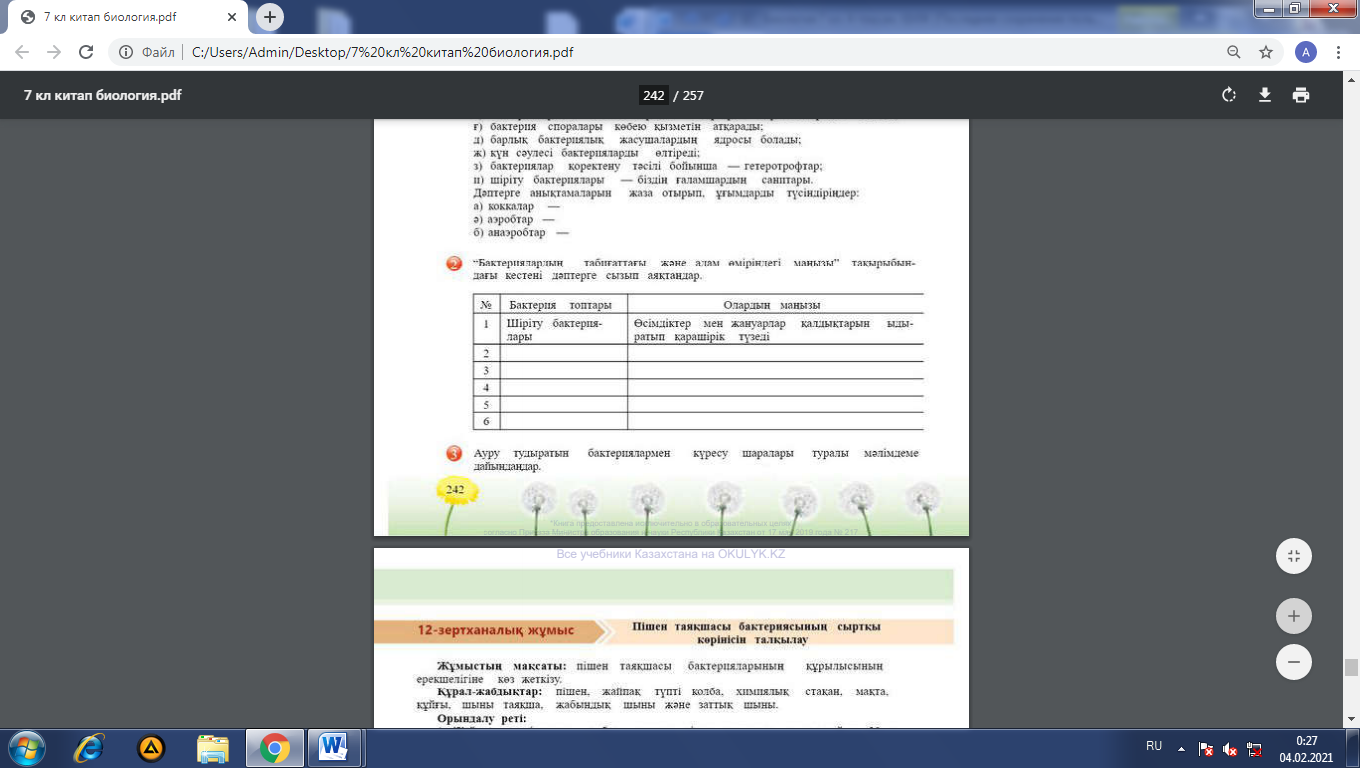Rotate the PDF page clockwise
The image size is (1360, 768).
(x=1229, y=95)
